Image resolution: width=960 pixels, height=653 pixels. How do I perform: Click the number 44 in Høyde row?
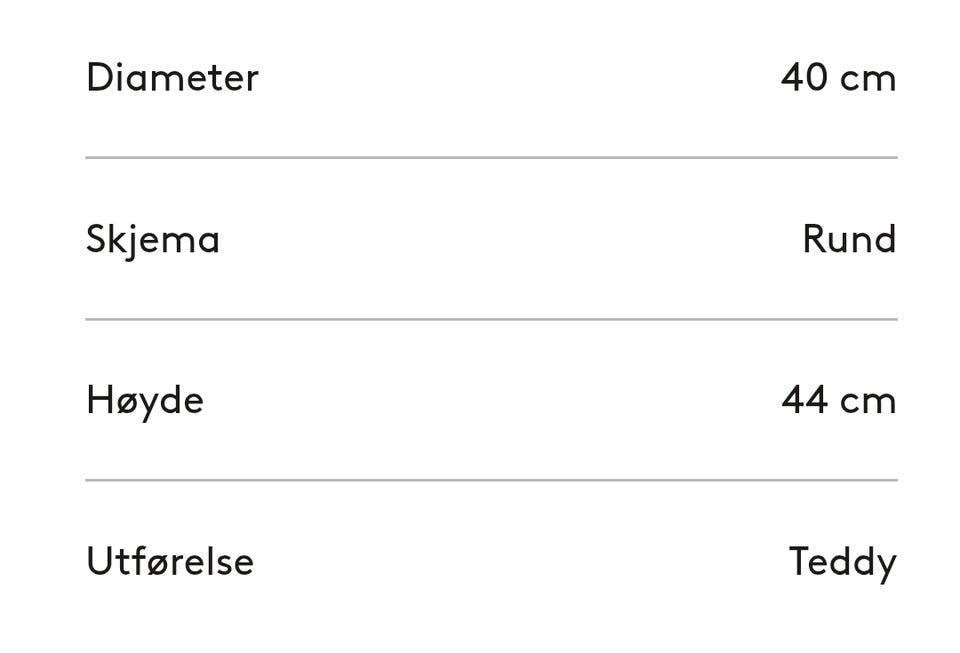coord(804,400)
